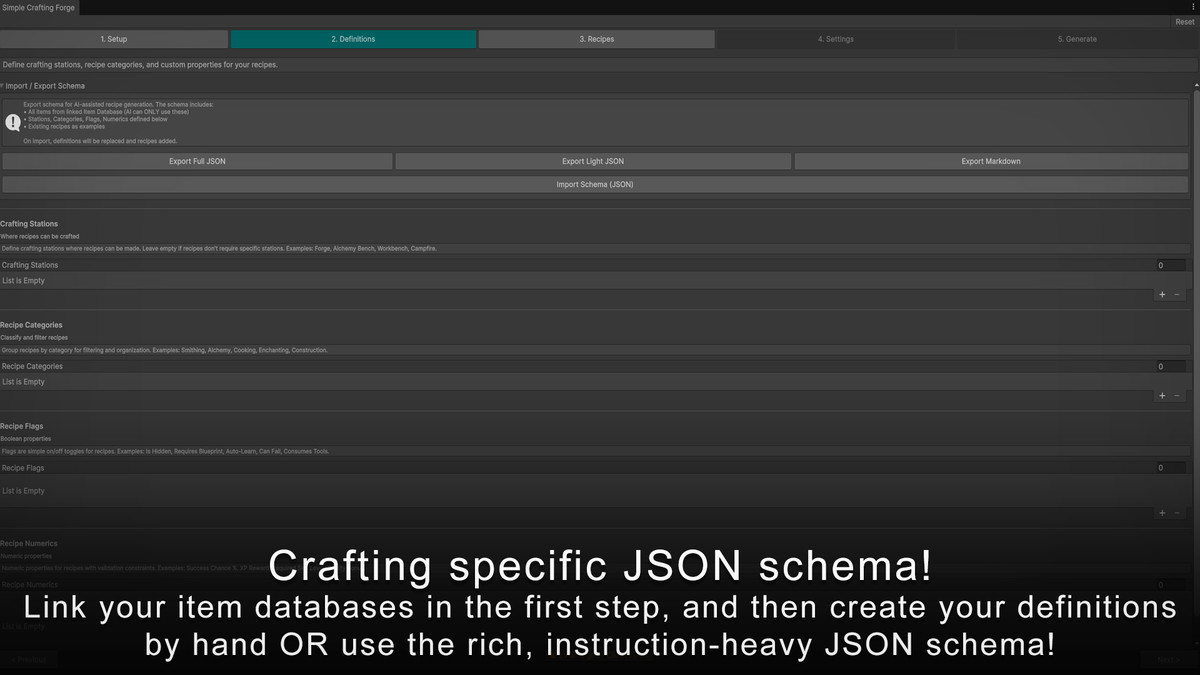
Task: Open the 4. Settings tab
Action: click(836, 39)
